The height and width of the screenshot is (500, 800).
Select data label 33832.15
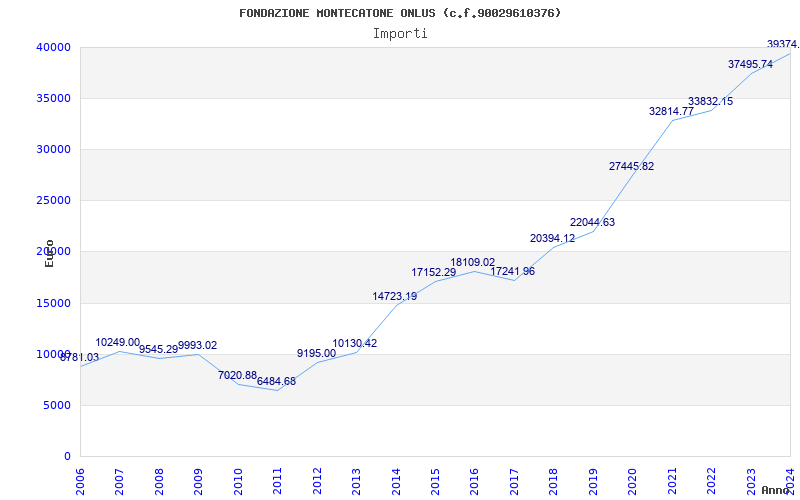(x=710, y=102)
